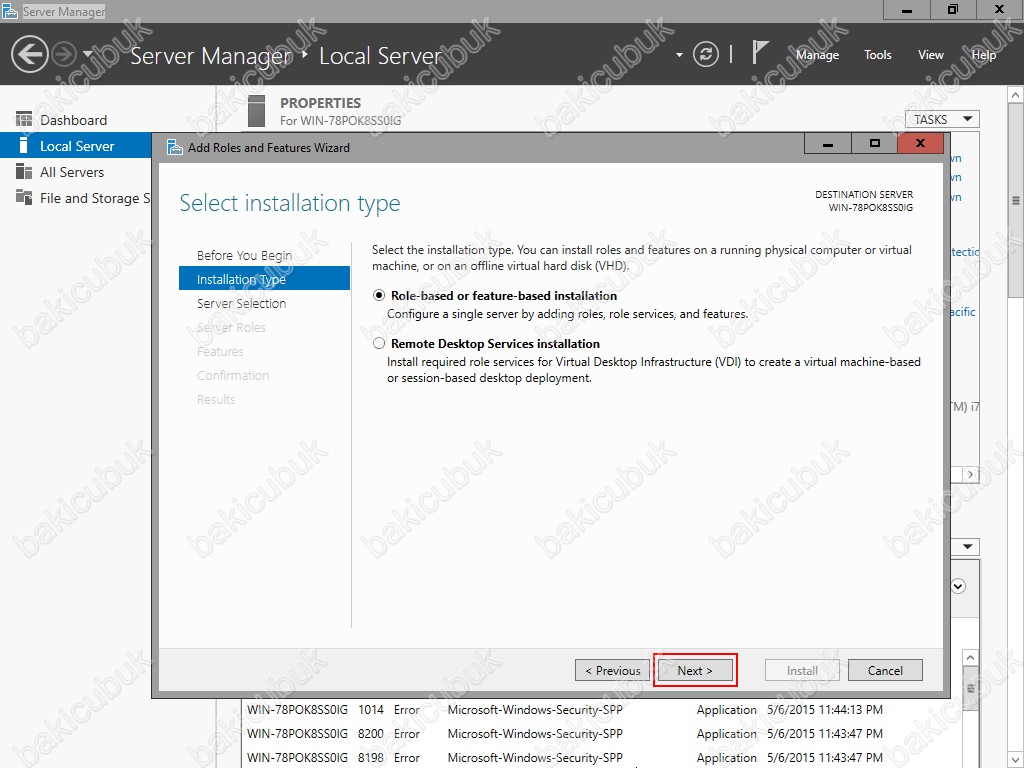Open the Help menu
Image resolution: width=1024 pixels, height=768 pixels.
pyautogui.click(x=984, y=55)
